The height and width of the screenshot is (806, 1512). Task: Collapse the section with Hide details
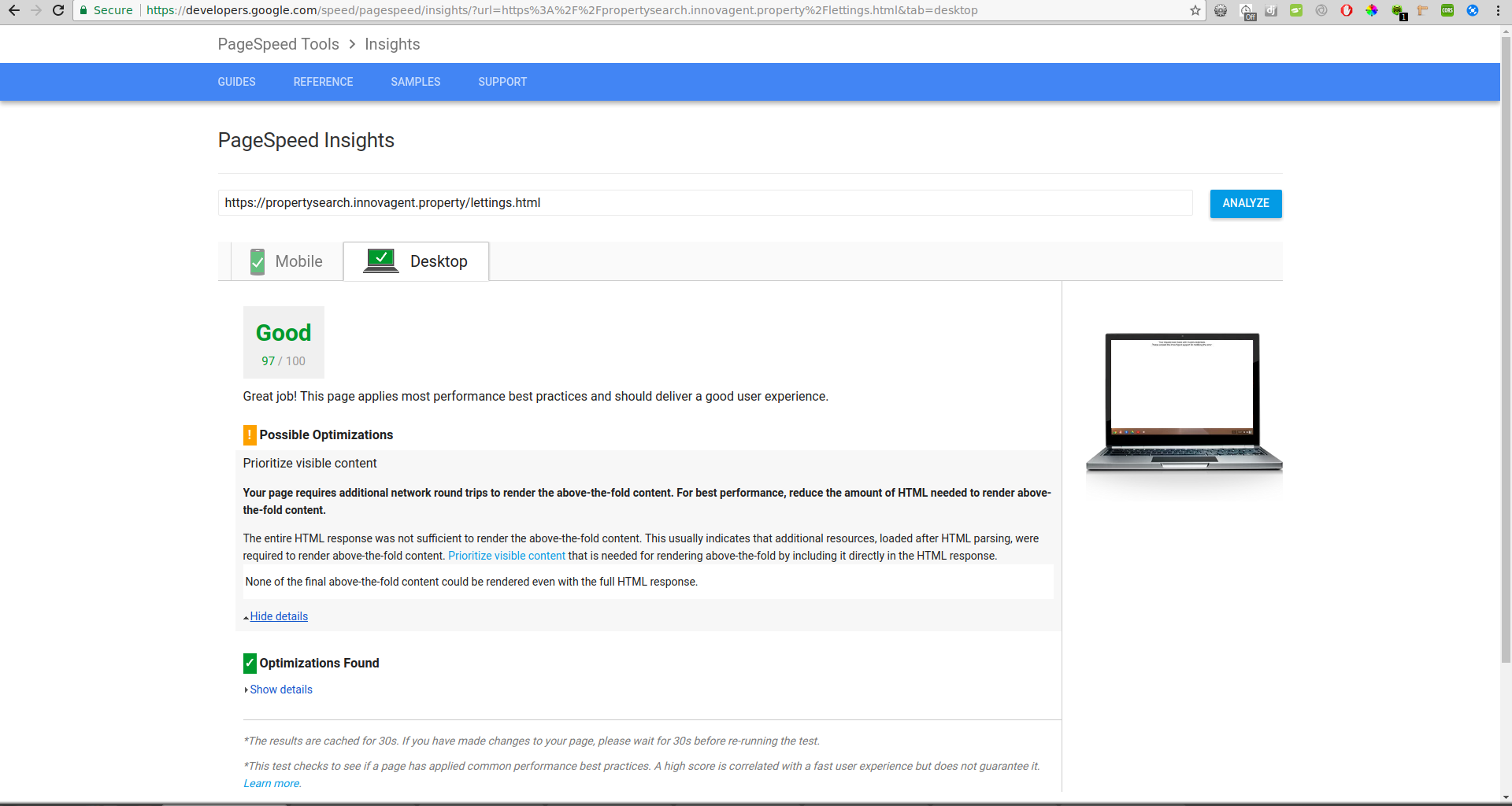pos(279,616)
